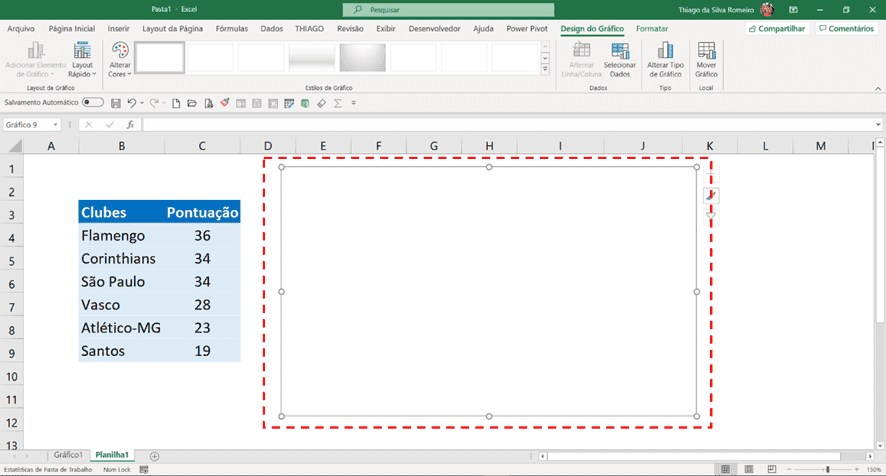Screen dimensions: 886x476
Task: Select the gray gradient chart style thumbnail
Action: pos(363,58)
